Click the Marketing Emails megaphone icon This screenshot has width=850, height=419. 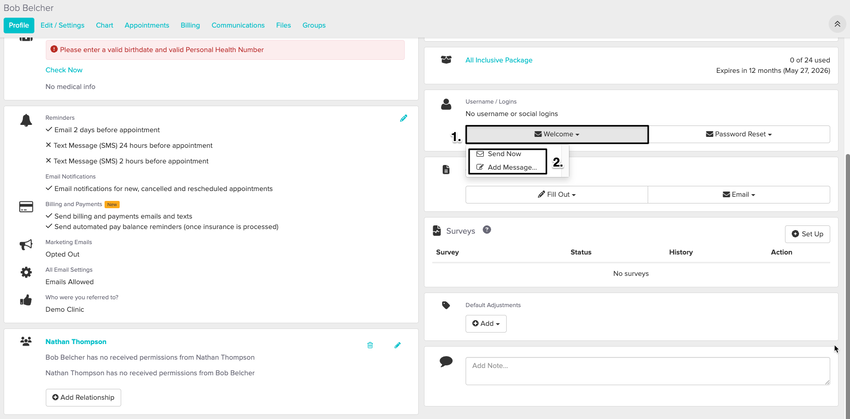click(26, 245)
